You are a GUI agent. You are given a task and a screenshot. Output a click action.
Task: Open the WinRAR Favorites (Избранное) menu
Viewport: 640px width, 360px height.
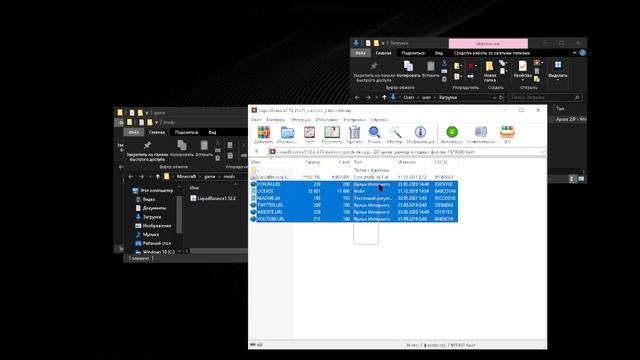[x=327, y=120]
